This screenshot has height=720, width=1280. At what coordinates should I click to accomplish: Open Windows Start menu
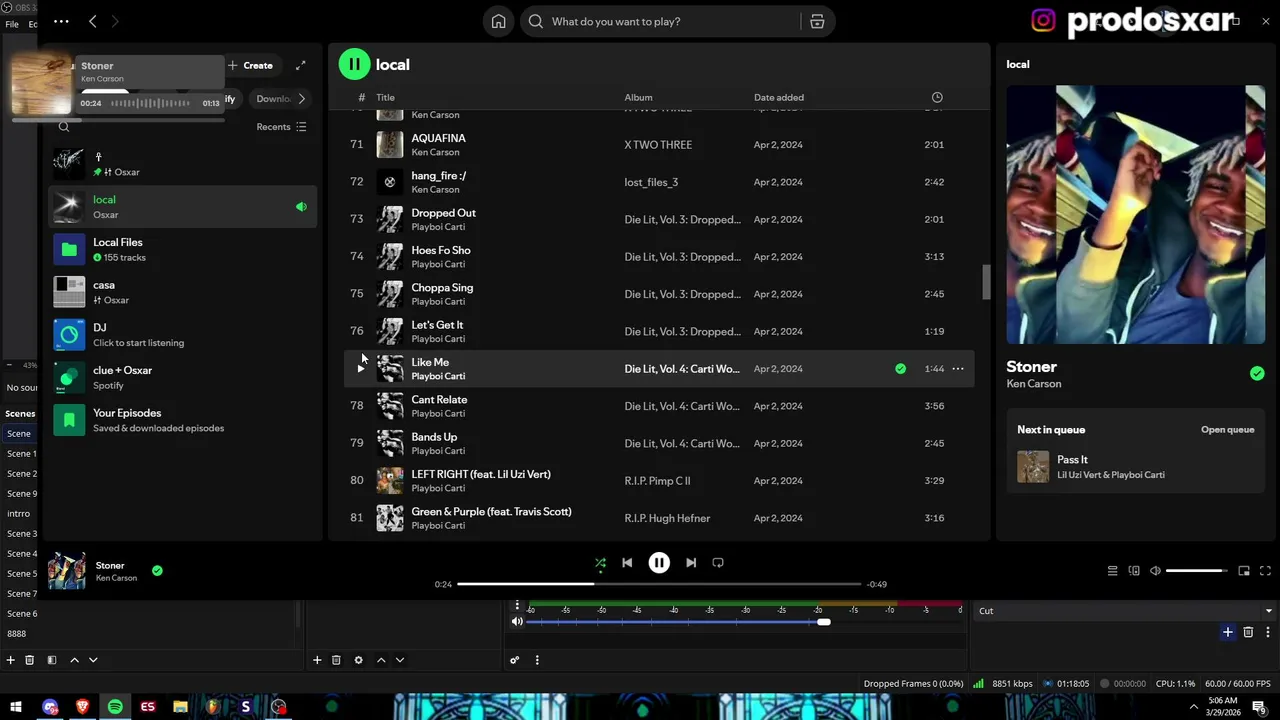click(x=16, y=707)
